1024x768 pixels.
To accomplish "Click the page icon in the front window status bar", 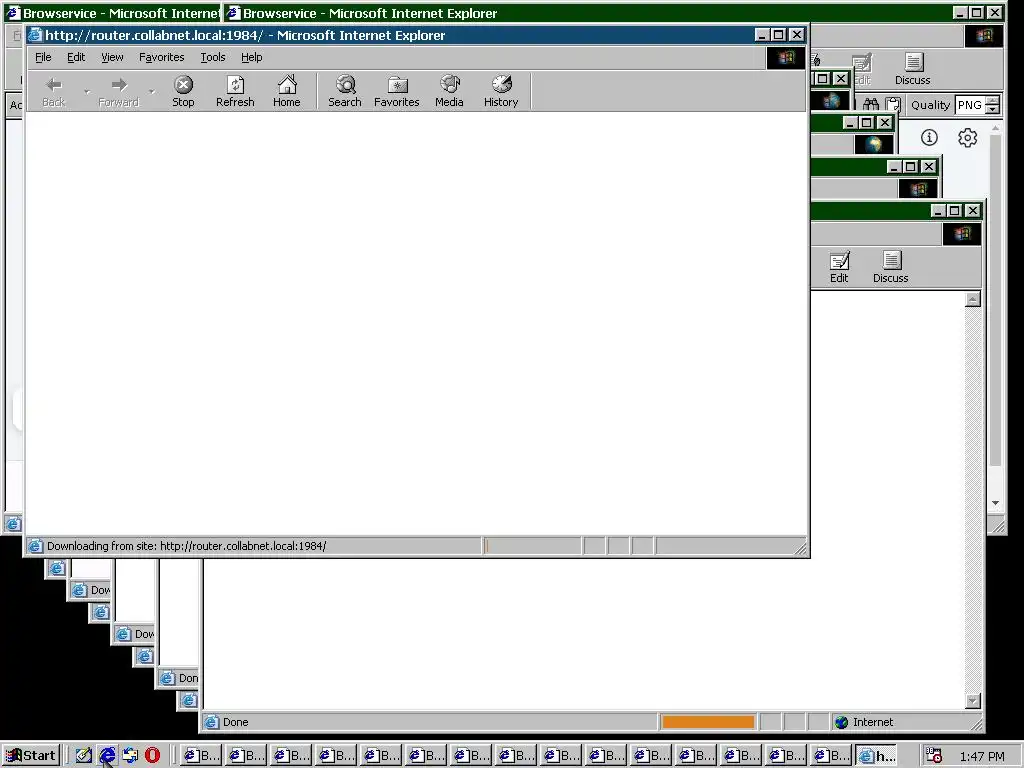I will coord(35,545).
